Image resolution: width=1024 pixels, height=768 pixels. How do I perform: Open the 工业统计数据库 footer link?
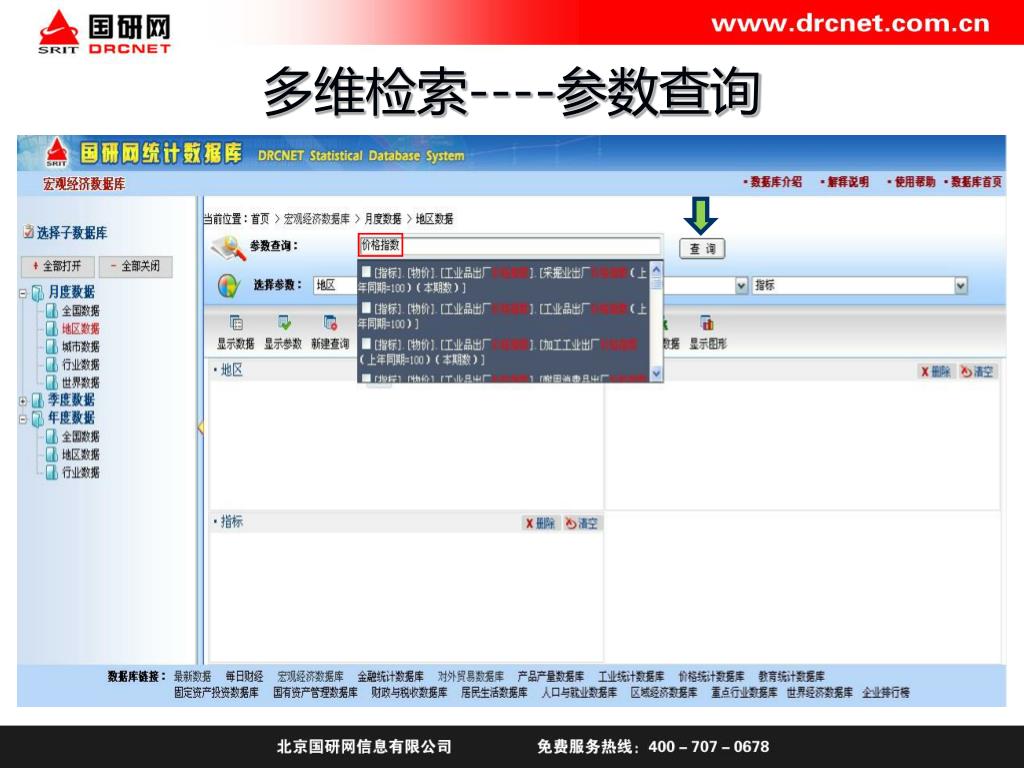631,677
